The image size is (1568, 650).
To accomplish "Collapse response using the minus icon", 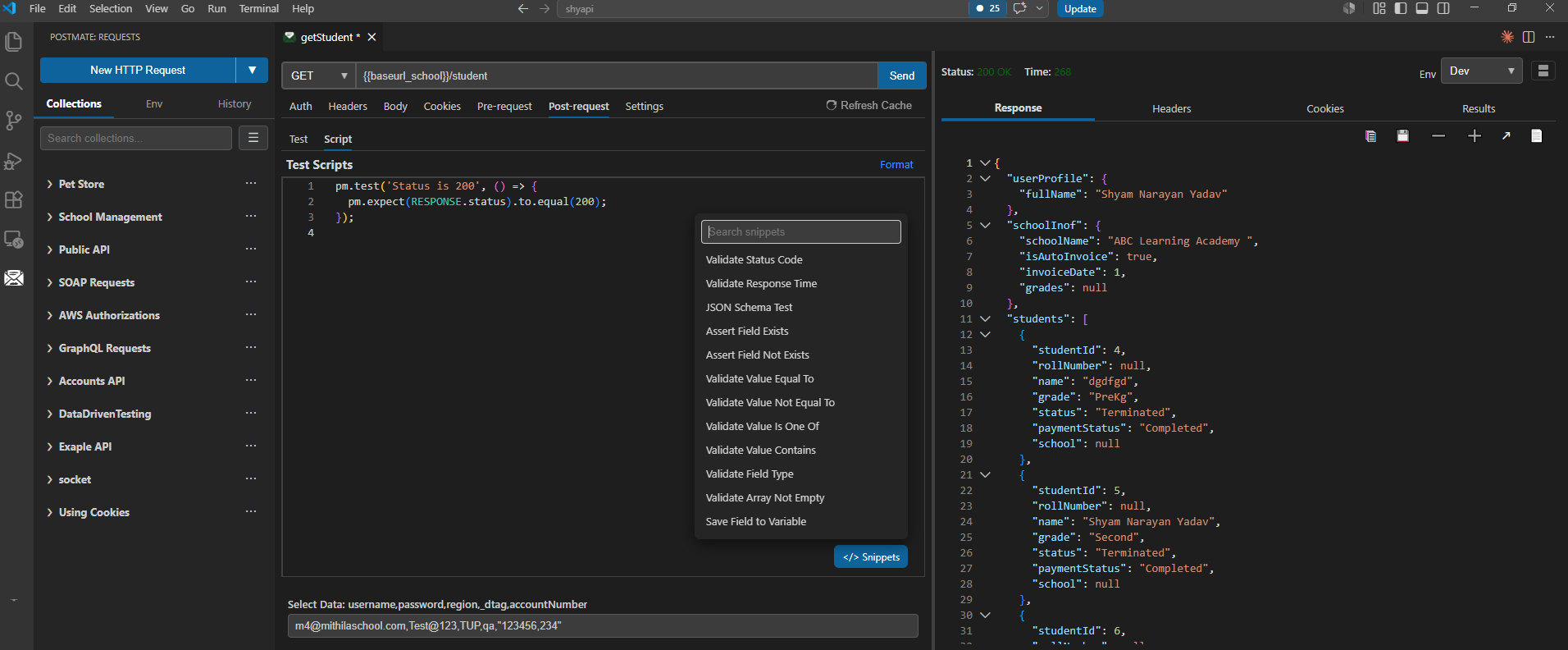I will click(1438, 136).
